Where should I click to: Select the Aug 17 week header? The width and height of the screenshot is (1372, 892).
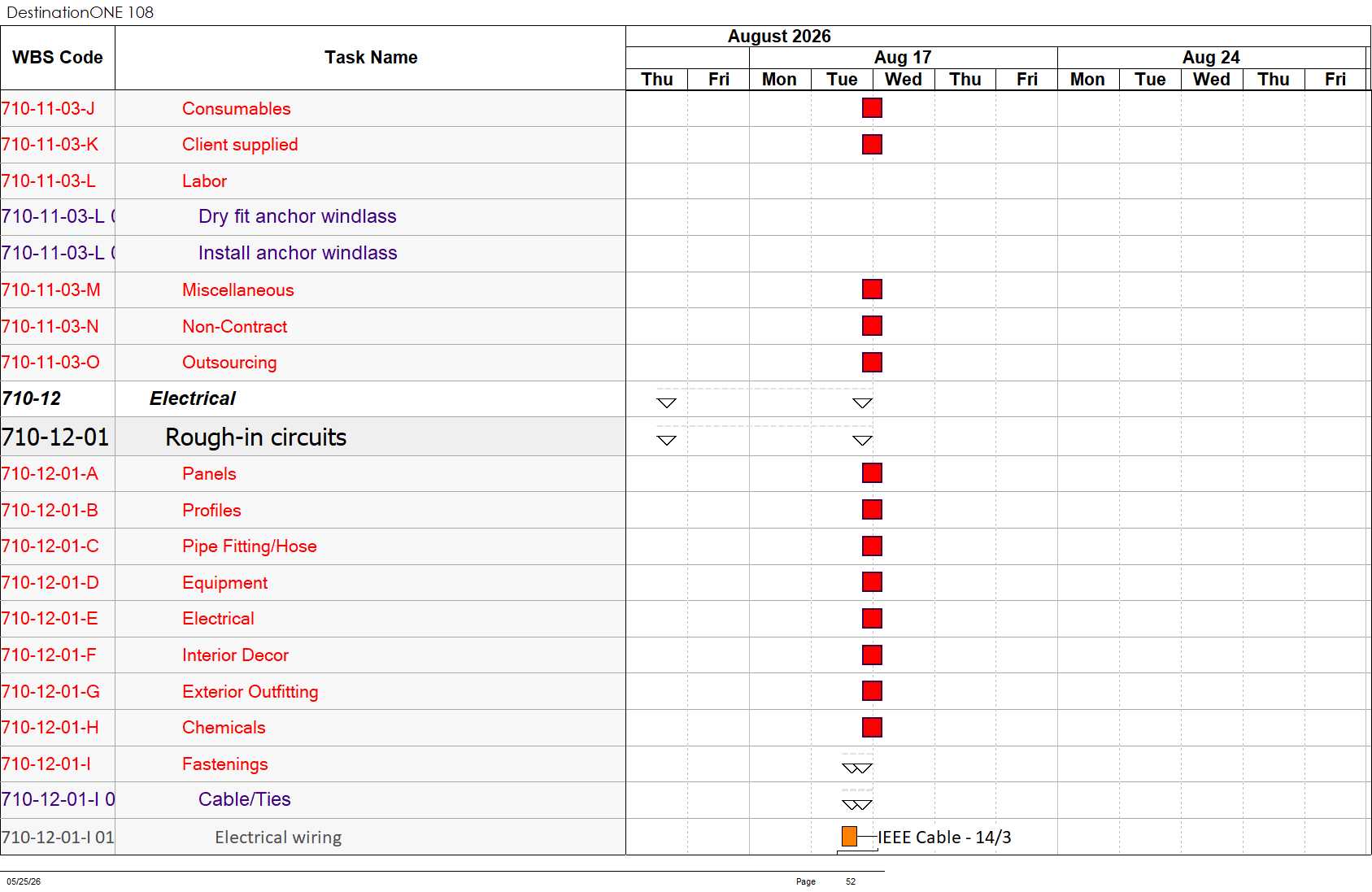(x=903, y=58)
